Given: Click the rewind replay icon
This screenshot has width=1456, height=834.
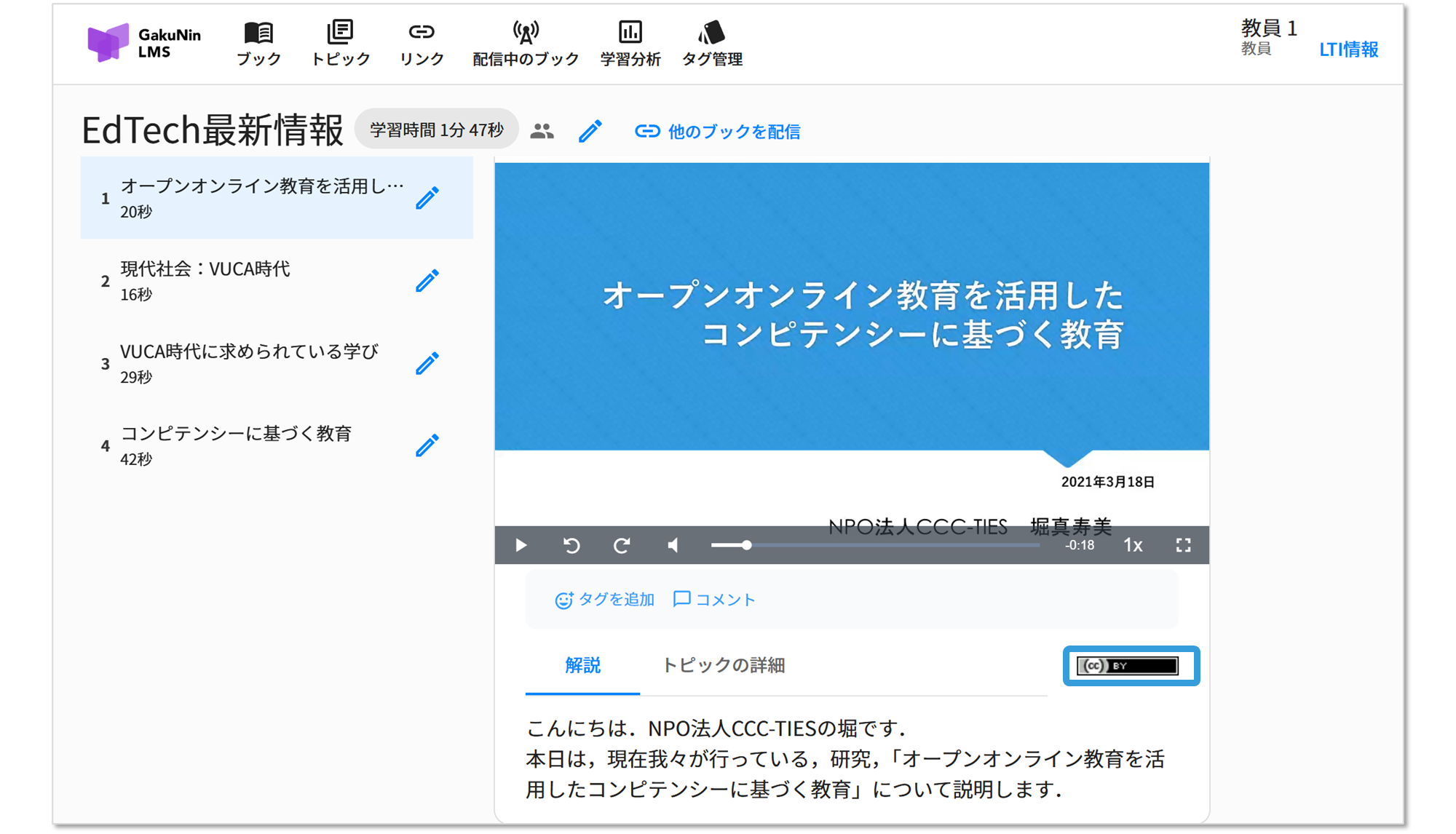Looking at the screenshot, I should tap(571, 545).
